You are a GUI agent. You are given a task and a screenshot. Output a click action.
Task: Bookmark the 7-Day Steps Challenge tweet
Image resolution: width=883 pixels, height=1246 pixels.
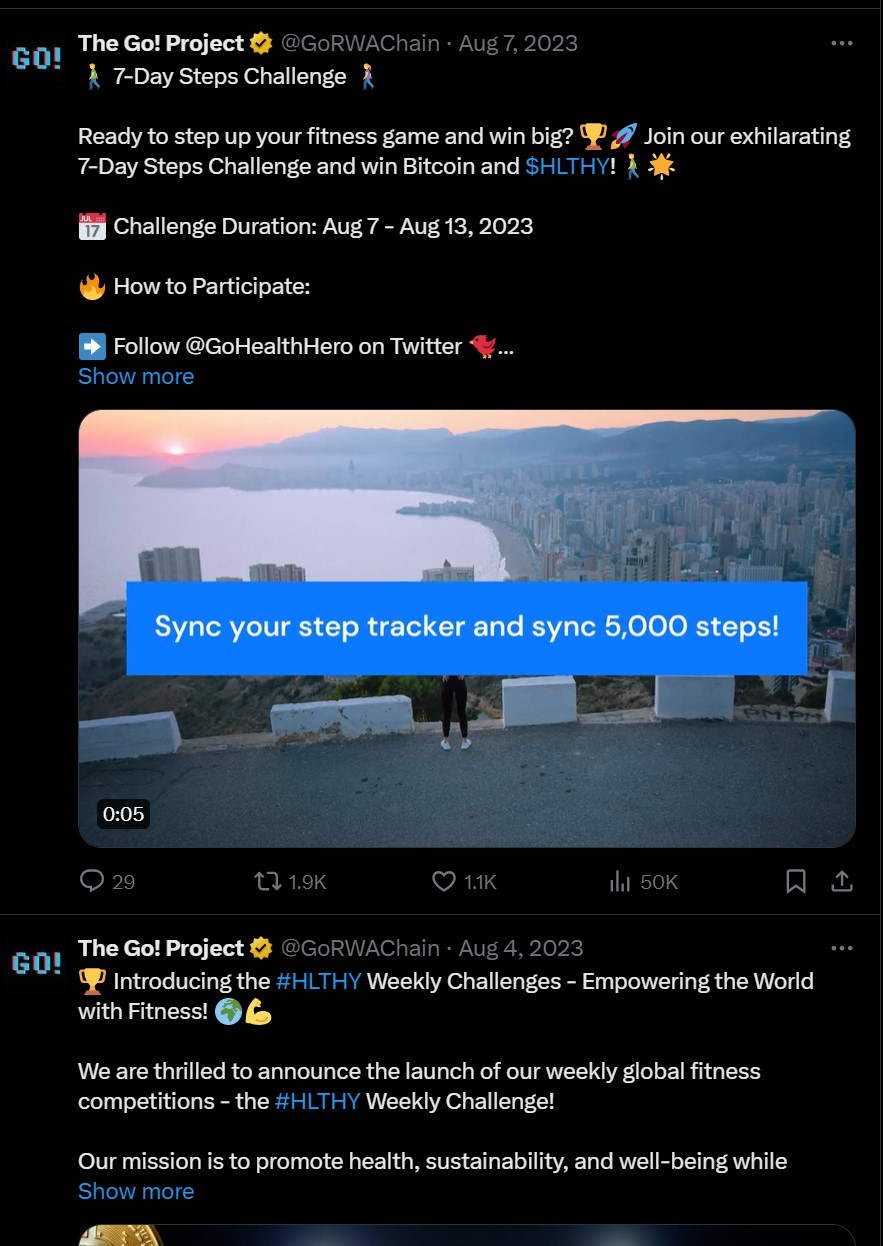pyautogui.click(x=796, y=881)
